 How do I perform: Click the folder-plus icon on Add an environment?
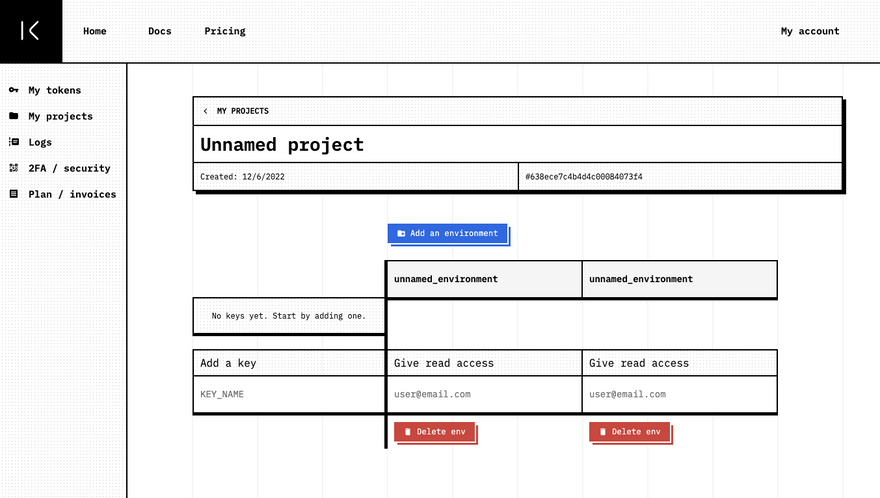click(x=401, y=233)
